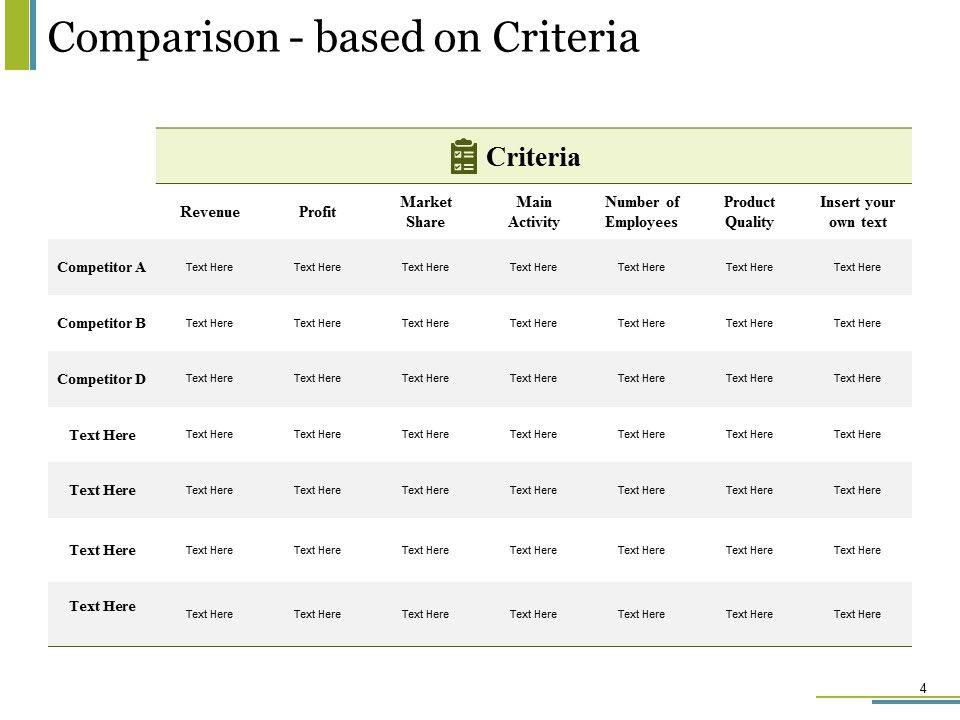
Task: Click the Product Quality column header
Action: pyautogui.click(x=749, y=212)
